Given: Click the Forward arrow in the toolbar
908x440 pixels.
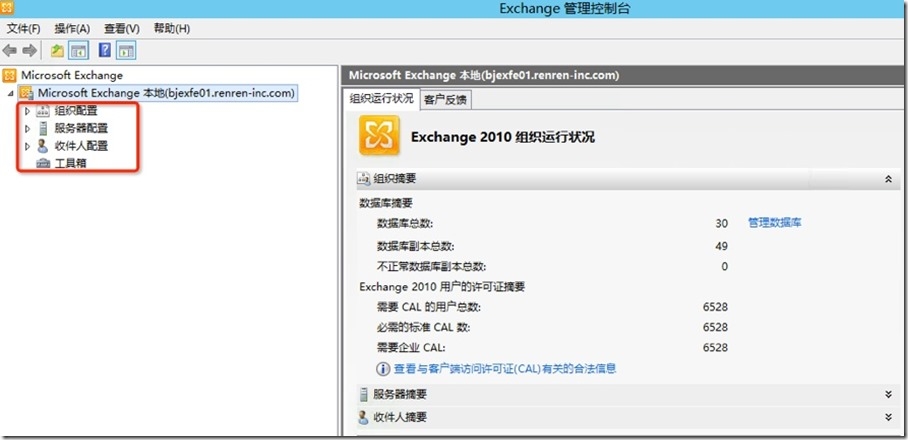Looking at the screenshot, I should coord(29,51).
